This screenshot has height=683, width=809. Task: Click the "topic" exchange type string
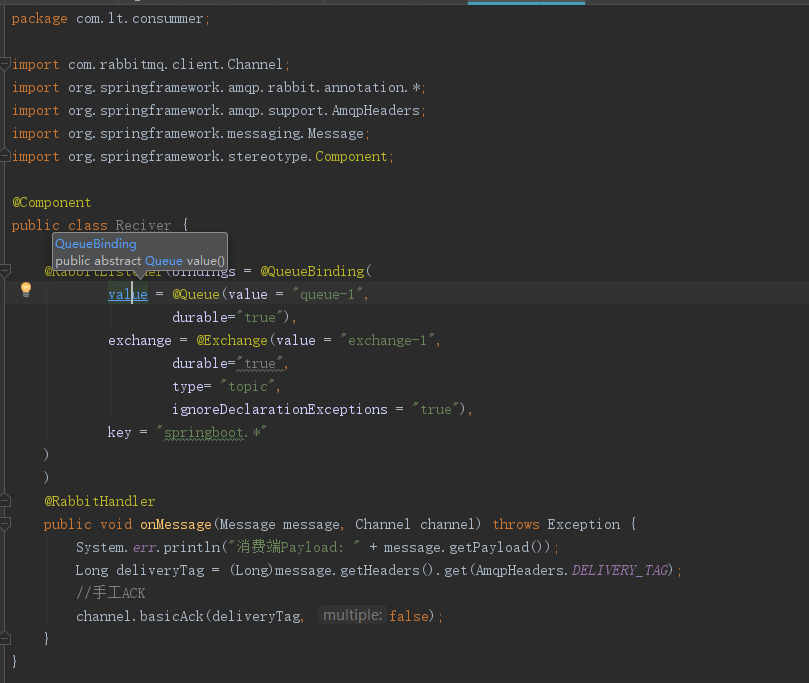click(x=248, y=386)
